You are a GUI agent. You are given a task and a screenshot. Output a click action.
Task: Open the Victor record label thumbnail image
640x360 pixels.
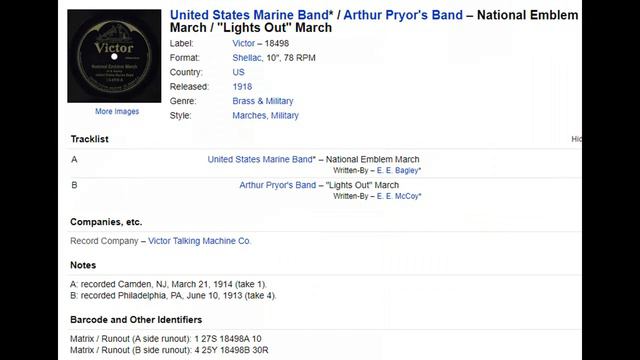(x=114, y=56)
